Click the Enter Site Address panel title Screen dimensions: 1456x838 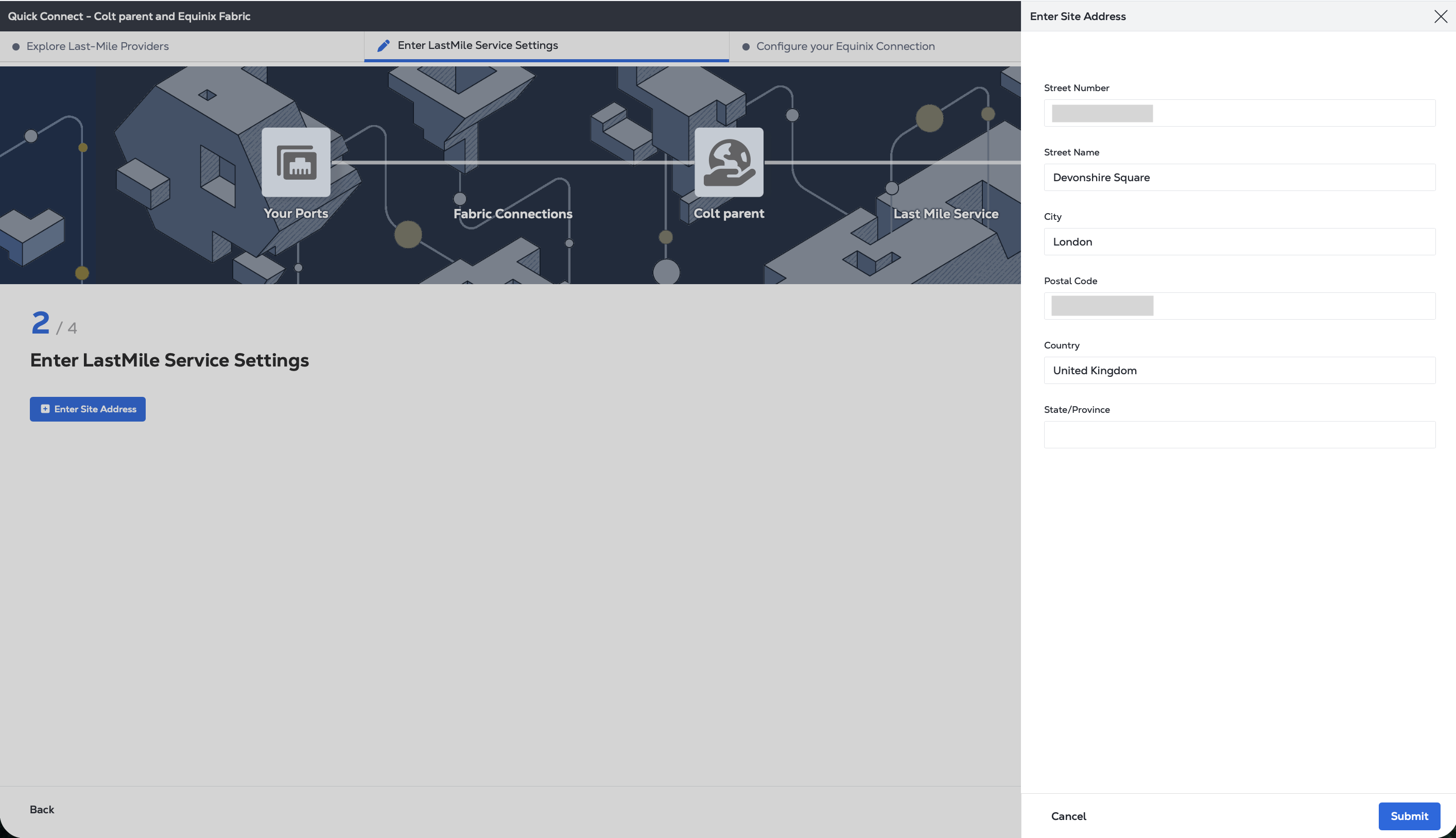point(1077,16)
